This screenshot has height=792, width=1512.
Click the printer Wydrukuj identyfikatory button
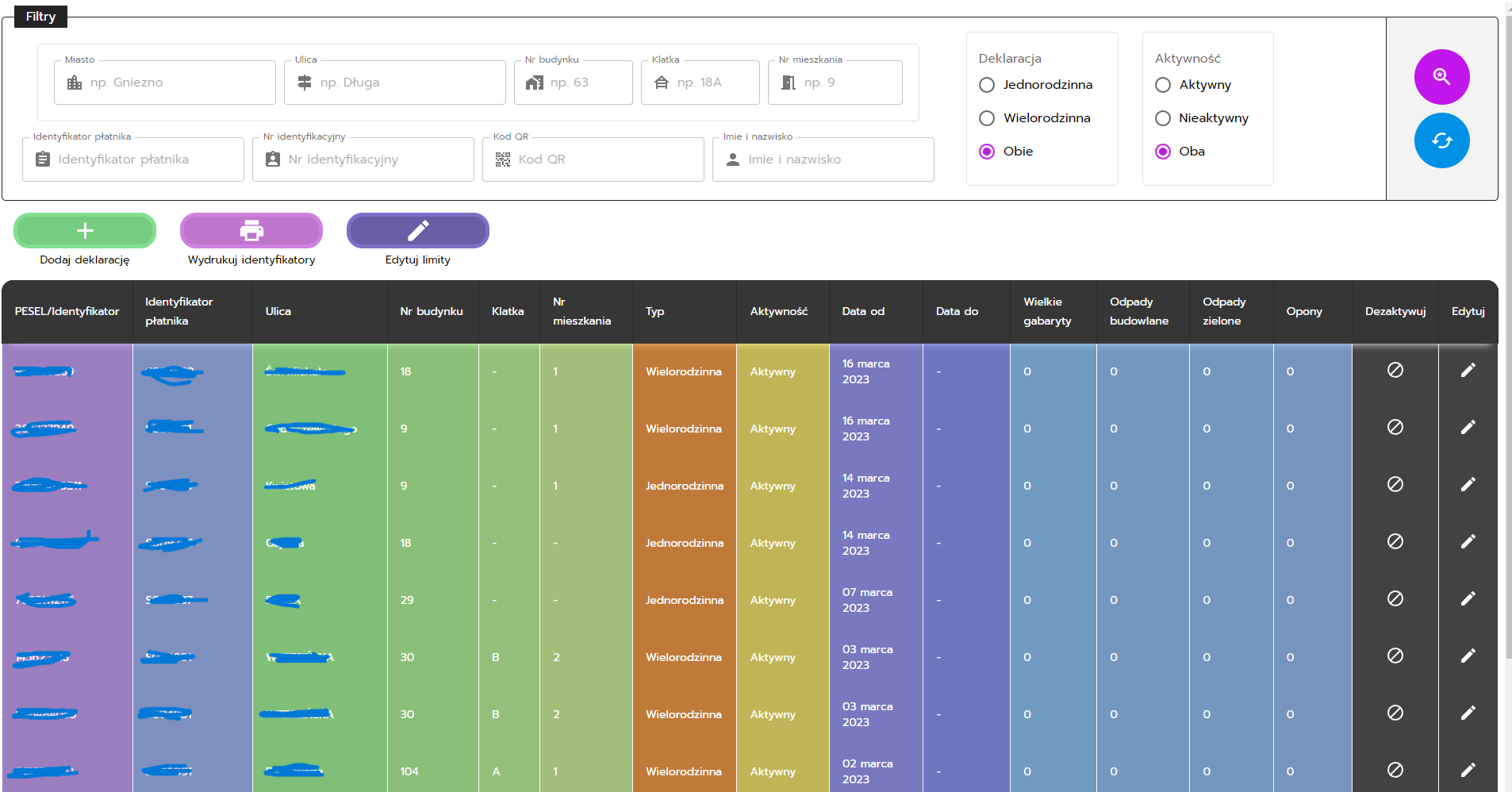[251, 230]
